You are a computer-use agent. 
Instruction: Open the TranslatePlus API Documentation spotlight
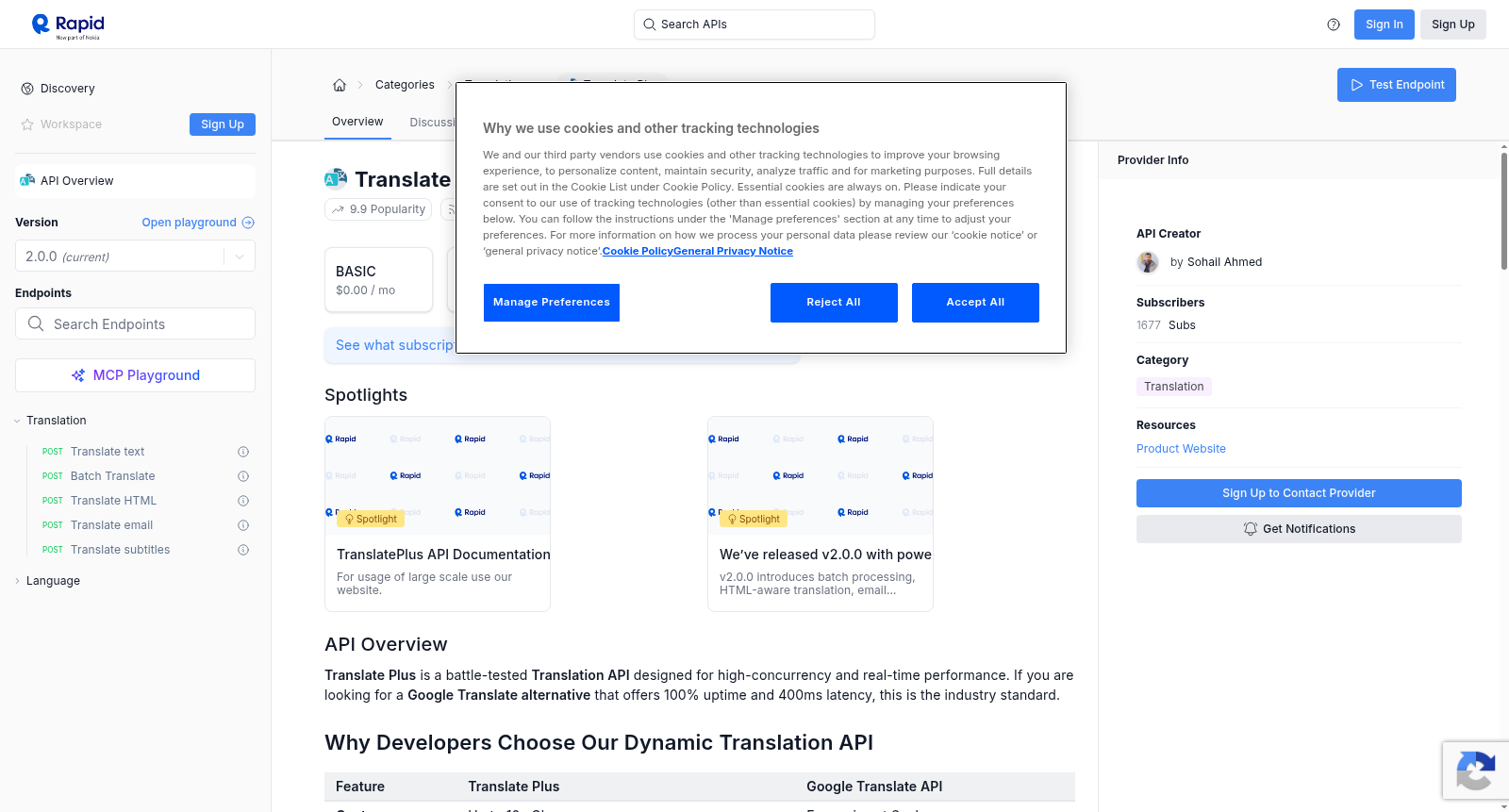[x=438, y=514]
